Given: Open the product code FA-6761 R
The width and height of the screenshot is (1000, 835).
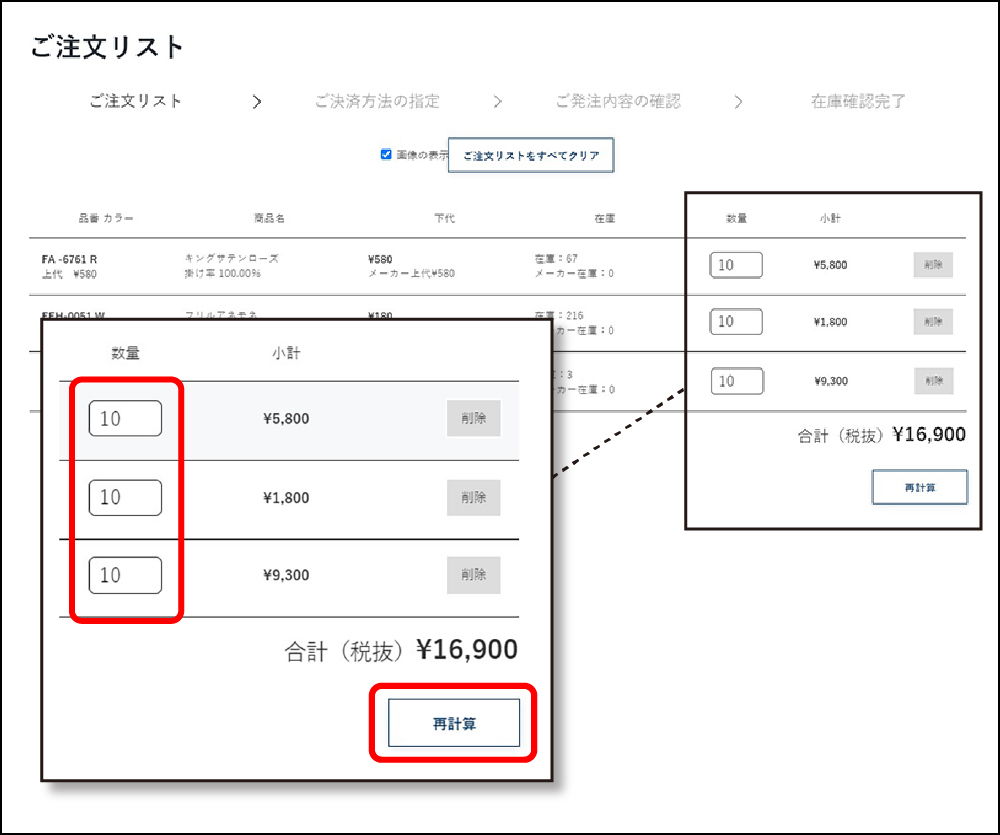Looking at the screenshot, I should point(69,259).
